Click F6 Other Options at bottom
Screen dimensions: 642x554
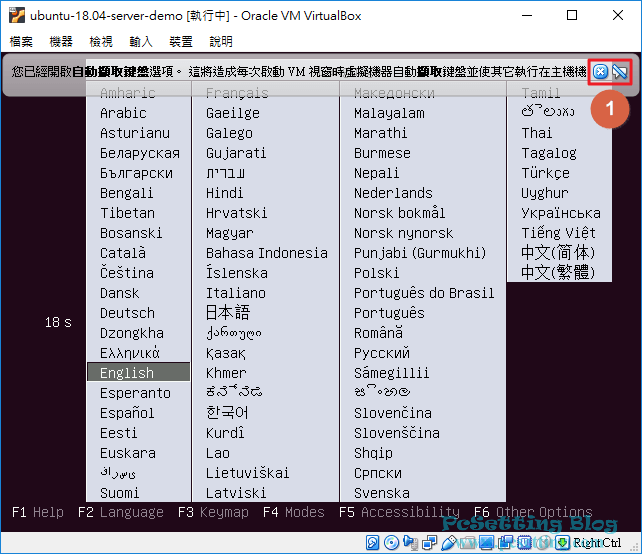533,512
